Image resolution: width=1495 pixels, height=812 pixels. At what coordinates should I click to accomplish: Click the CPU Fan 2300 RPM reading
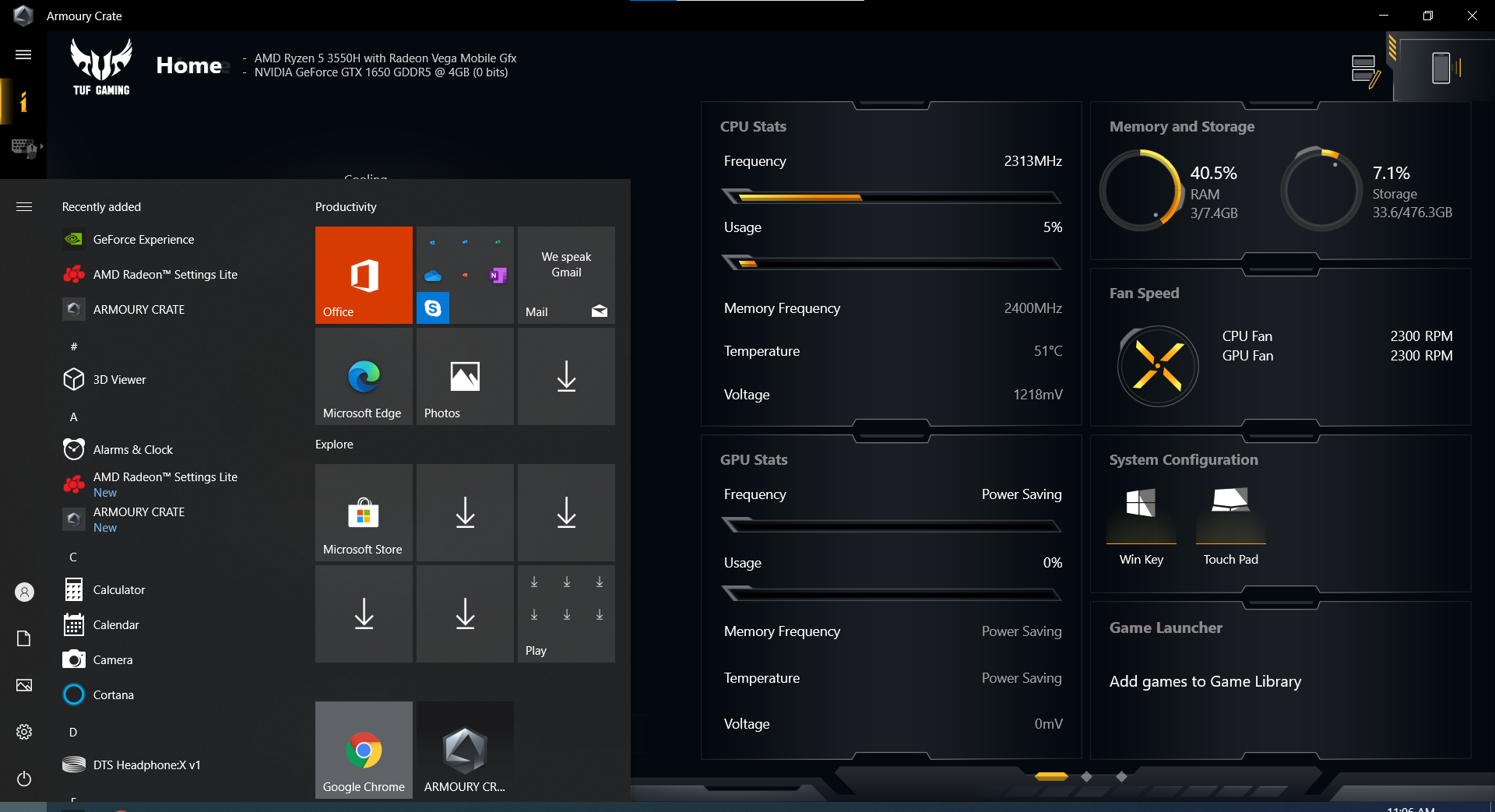coord(1421,336)
